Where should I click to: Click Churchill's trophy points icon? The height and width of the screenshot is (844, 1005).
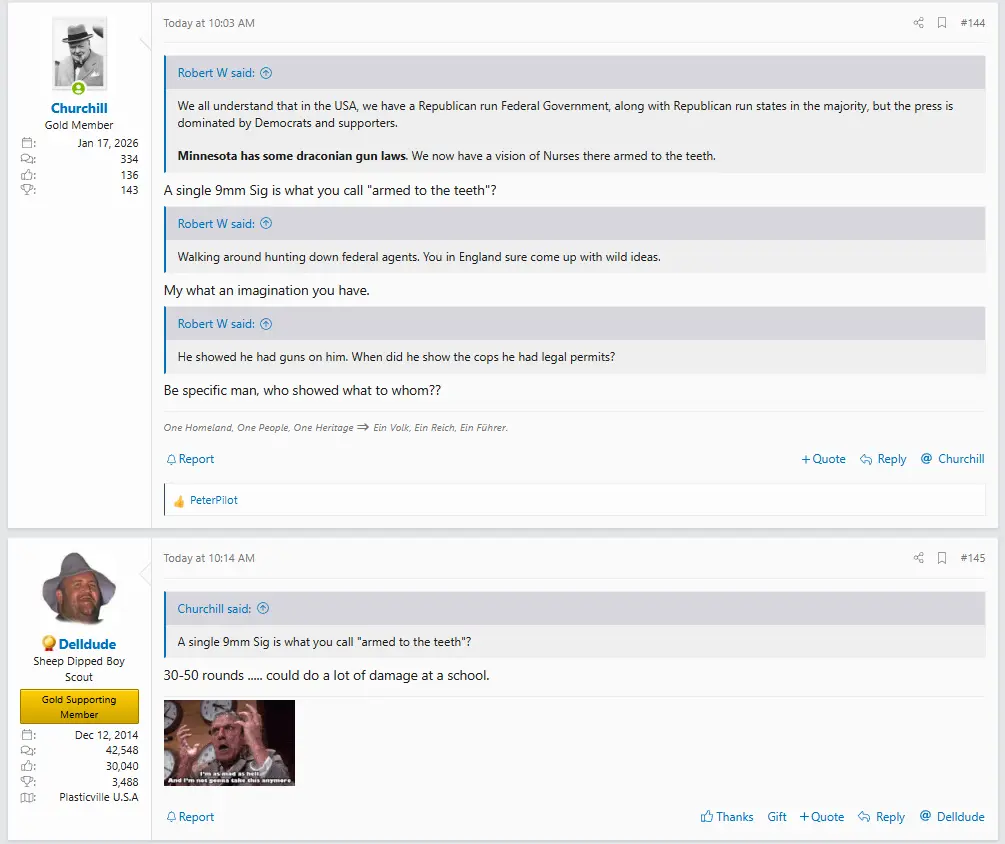point(28,190)
